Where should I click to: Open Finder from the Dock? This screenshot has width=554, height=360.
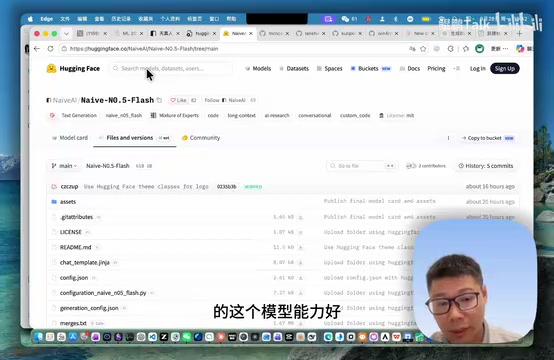(39, 337)
